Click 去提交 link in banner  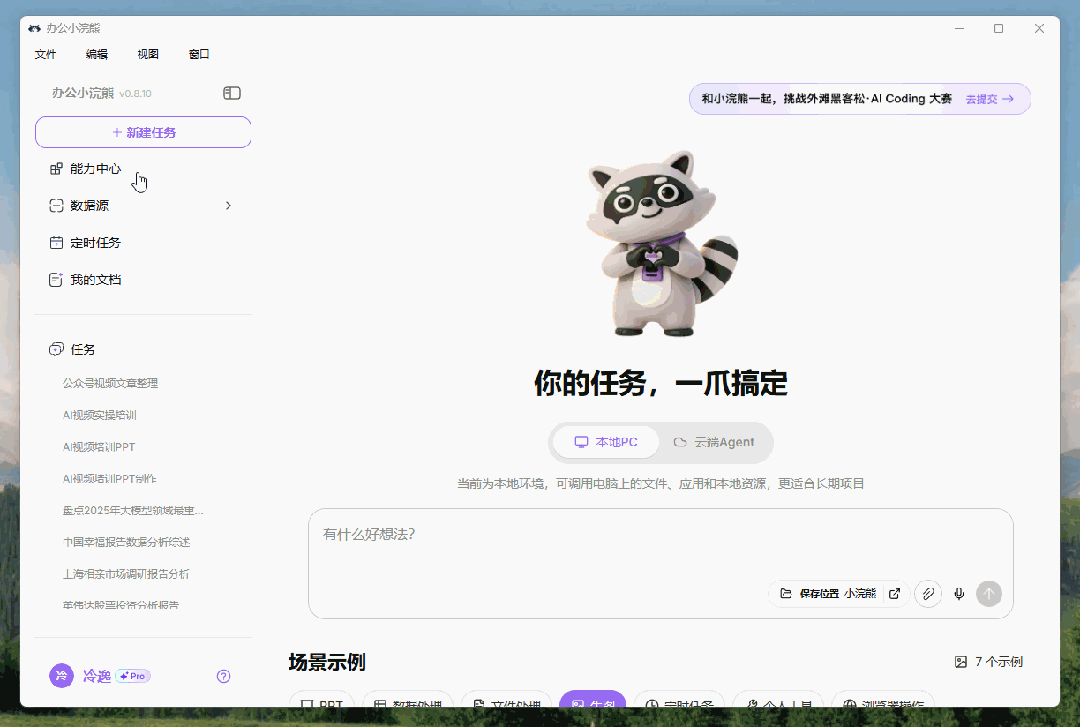click(989, 99)
